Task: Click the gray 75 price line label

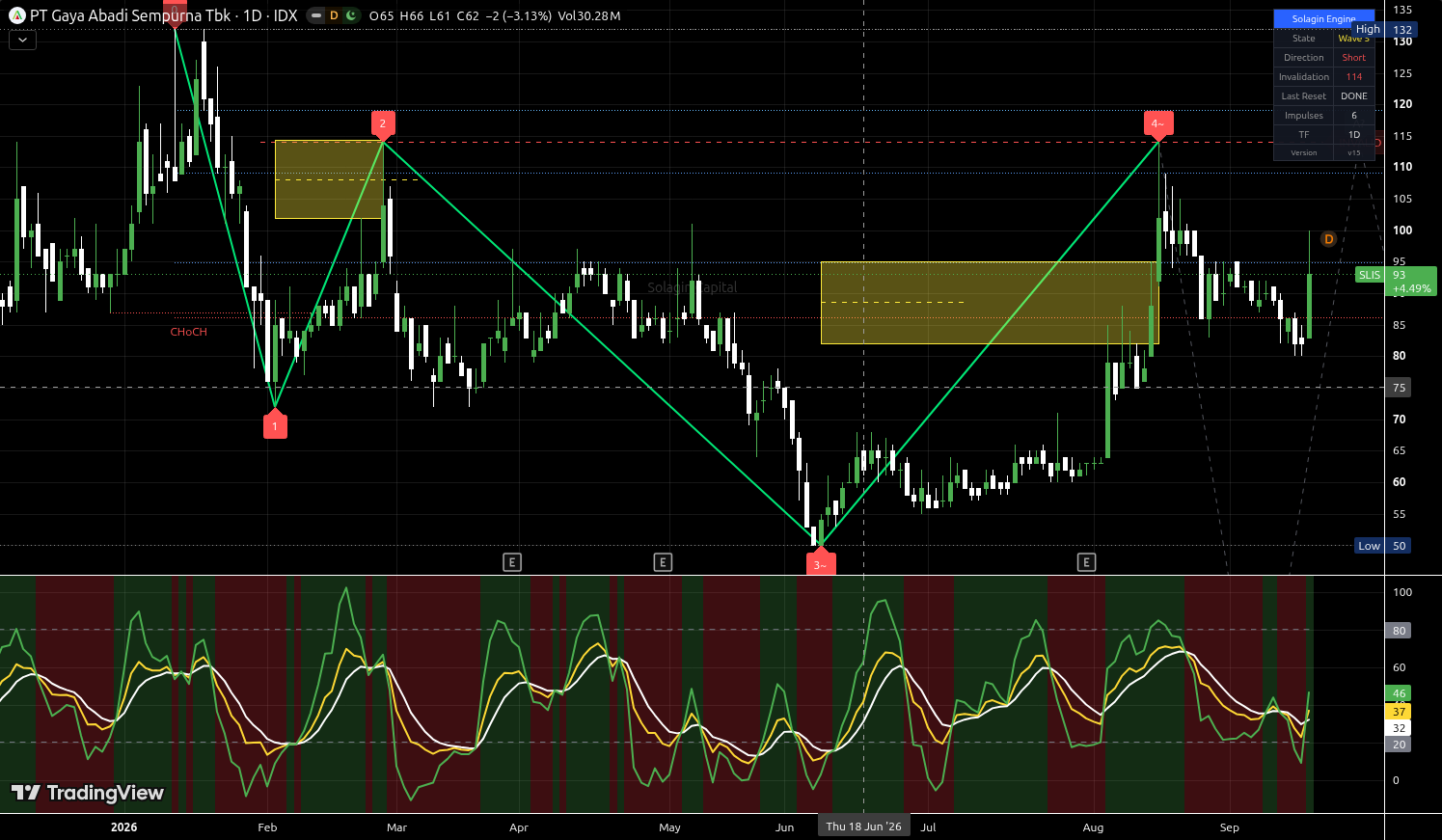Action: 1400,388
